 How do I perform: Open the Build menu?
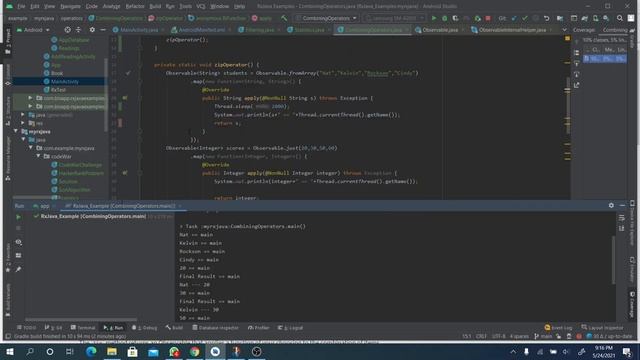[155, 6]
